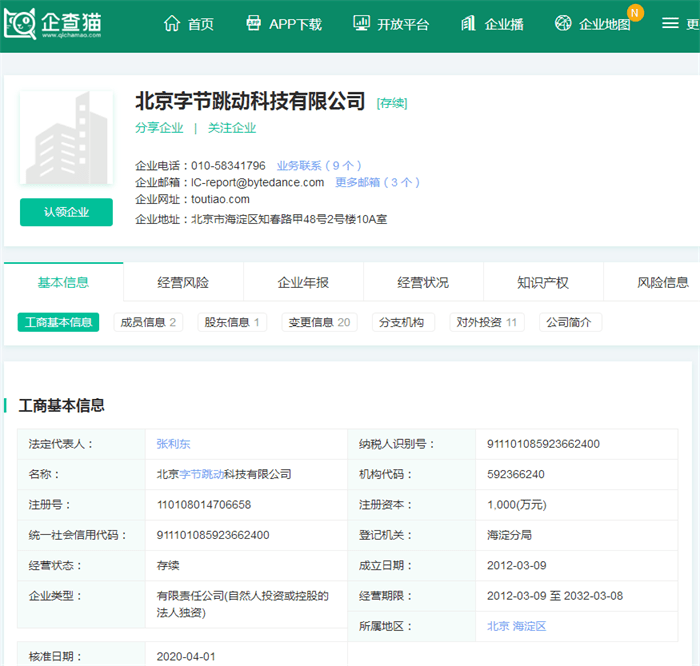
Task: Open APP下载 in the navigation bar
Action: pyautogui.click(x=295, y=24)
